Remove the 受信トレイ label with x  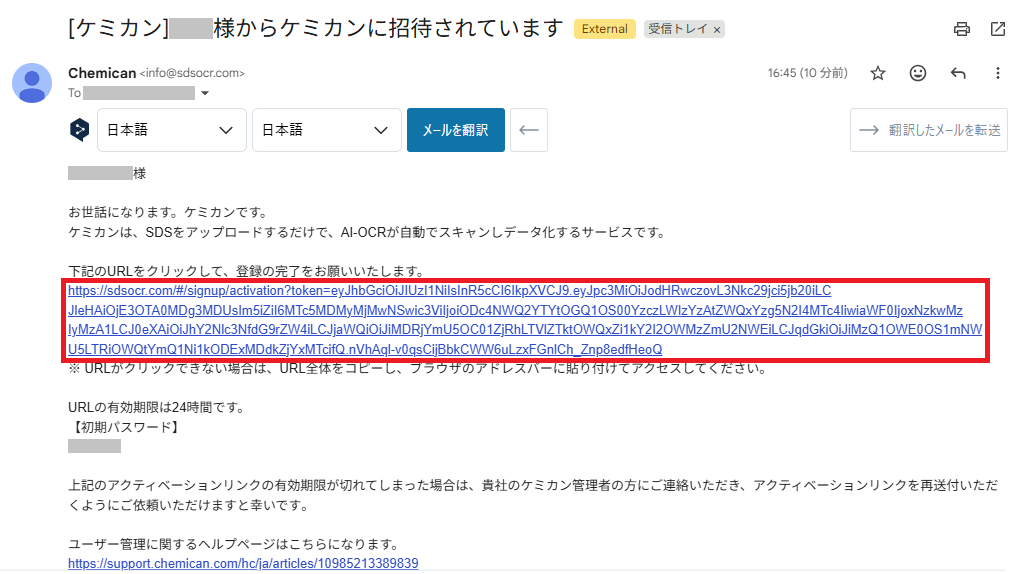[717, 29]
